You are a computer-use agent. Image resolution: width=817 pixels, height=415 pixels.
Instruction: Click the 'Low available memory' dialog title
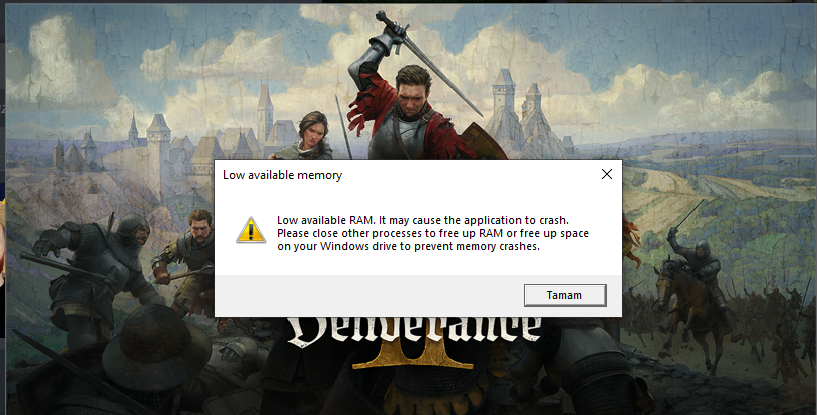[x=282, y=175]
